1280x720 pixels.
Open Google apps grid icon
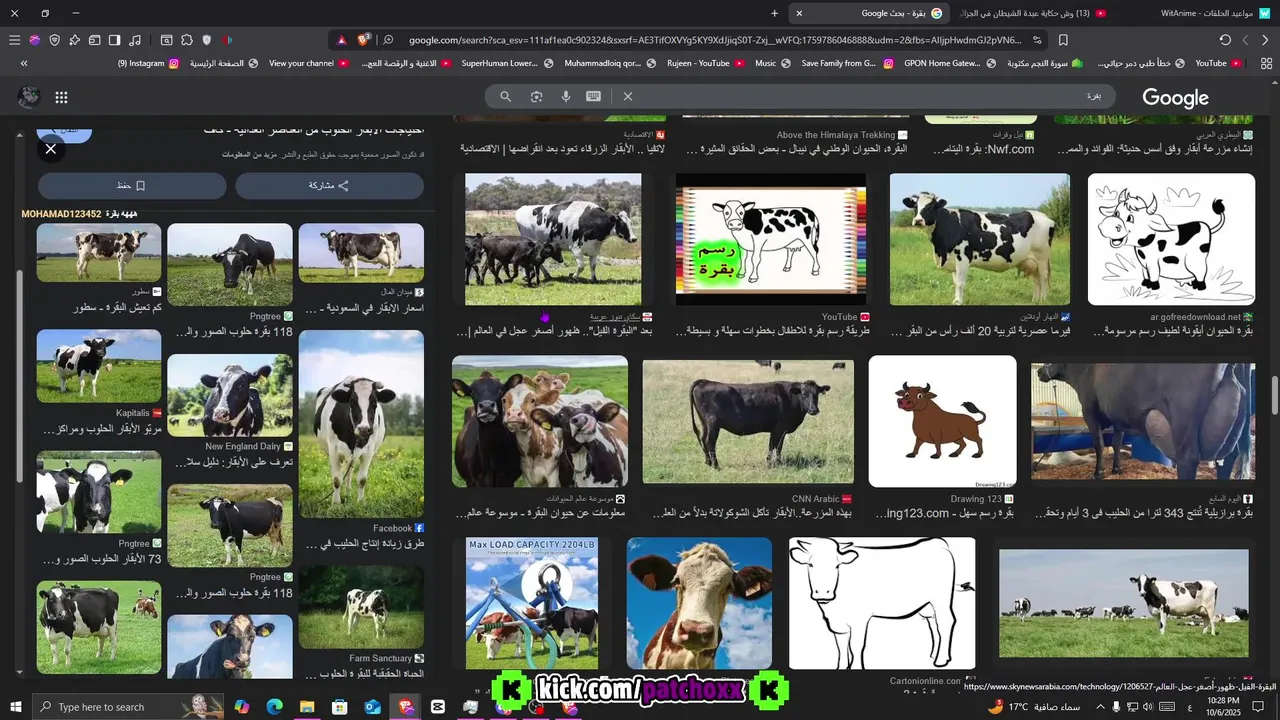61,97
